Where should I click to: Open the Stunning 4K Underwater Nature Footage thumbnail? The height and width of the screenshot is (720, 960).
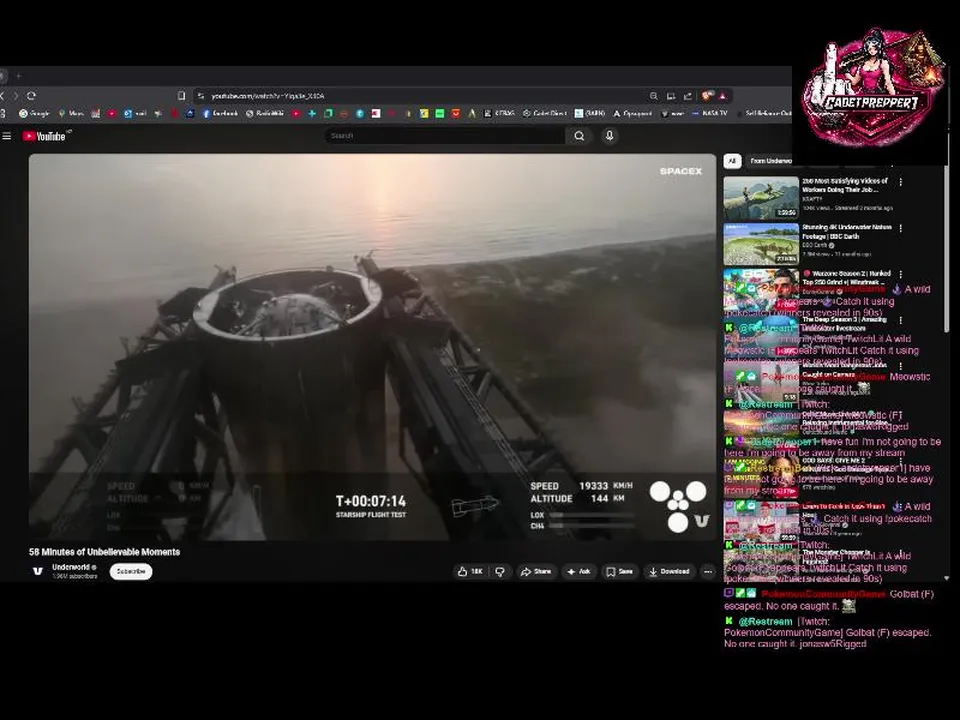pyautogui.click(x=761, y=244)
